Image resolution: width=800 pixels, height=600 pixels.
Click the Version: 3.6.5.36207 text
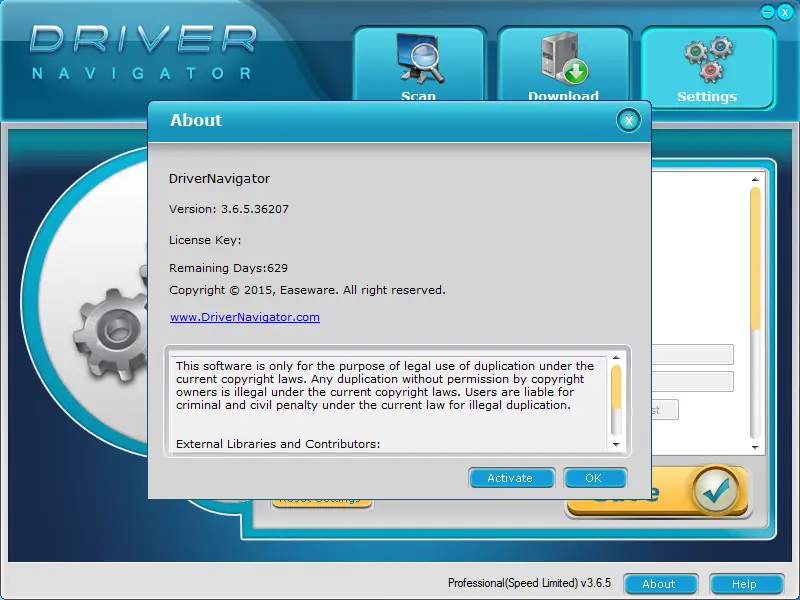[x=229, y=209]
